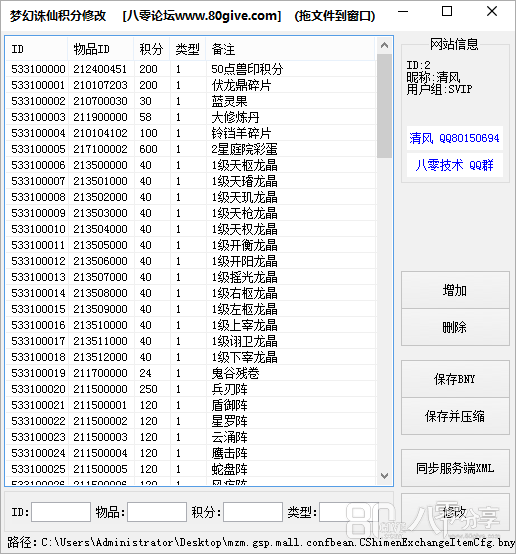Open the 八零技术 QQ群 link
516x554 pixels.
click(455, 165)
